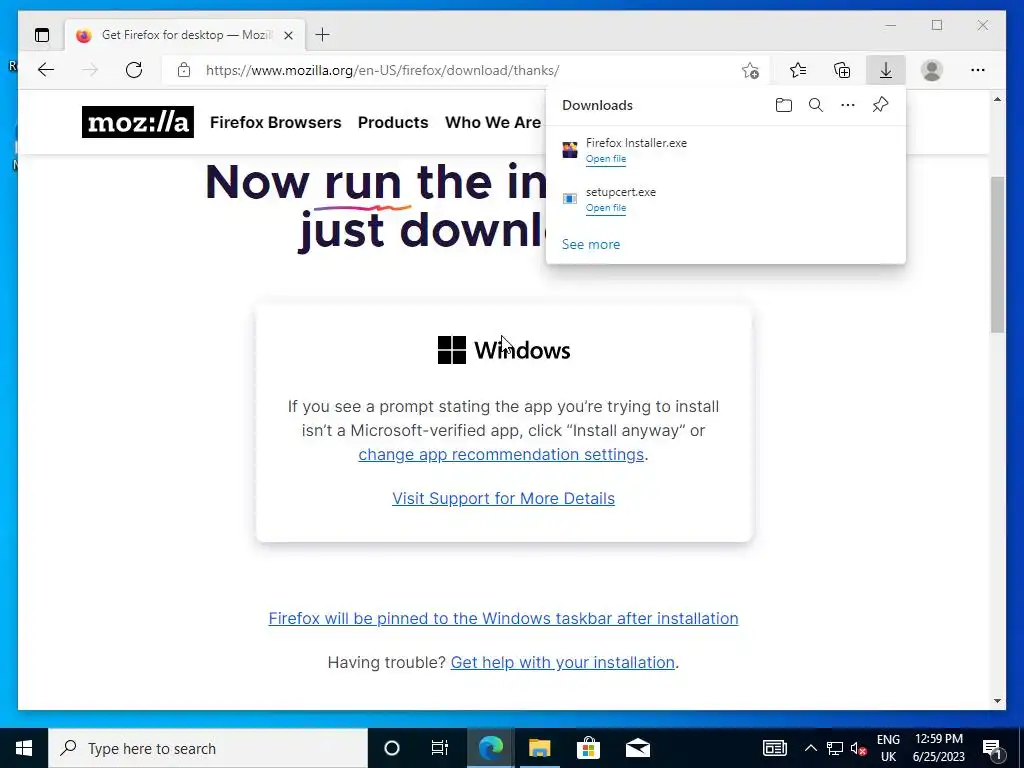Open Mail app from taskbar
This screenshot has height=768, width=1024.
(x=637, y=748)
